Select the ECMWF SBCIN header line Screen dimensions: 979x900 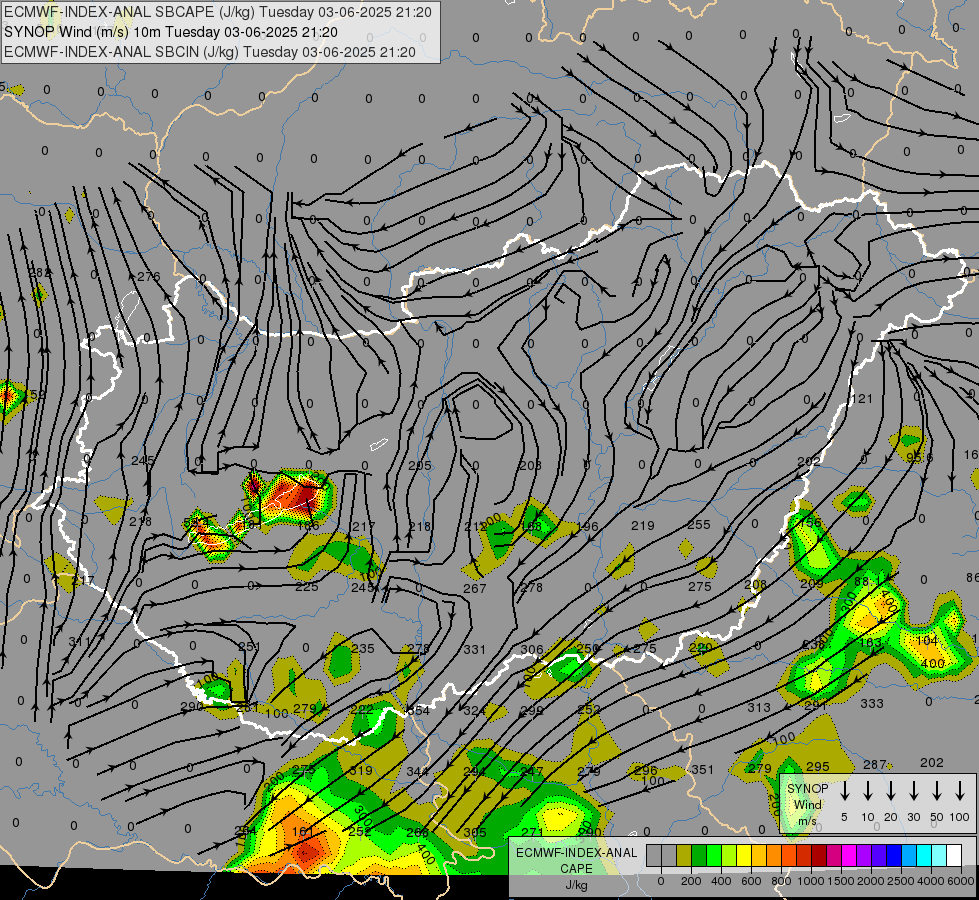point(210,52)
